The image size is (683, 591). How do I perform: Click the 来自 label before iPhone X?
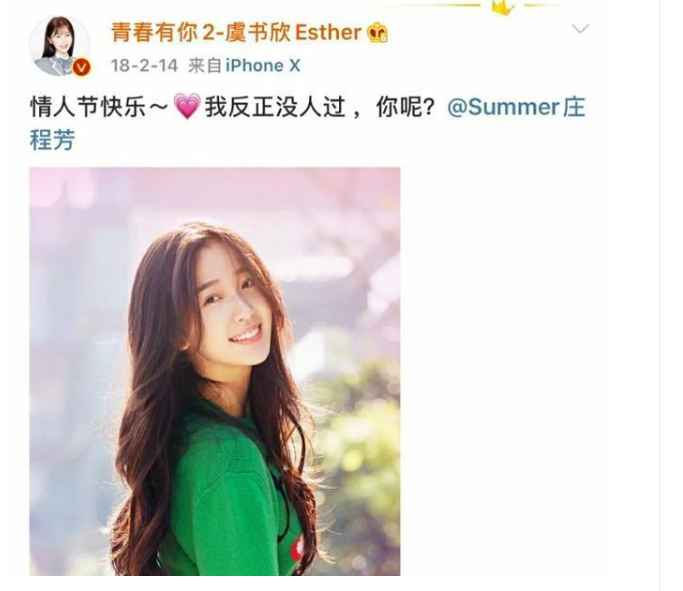(205, 66)
